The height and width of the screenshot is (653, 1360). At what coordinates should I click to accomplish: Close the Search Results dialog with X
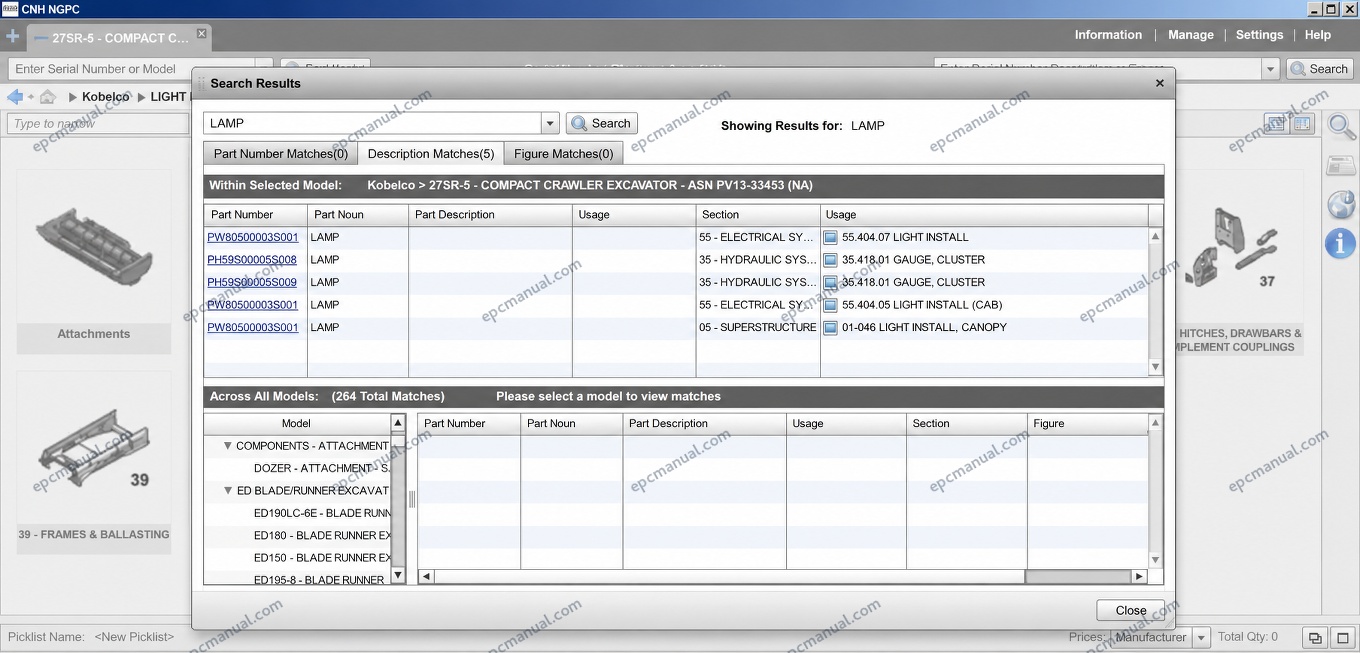coord(1160,83)
